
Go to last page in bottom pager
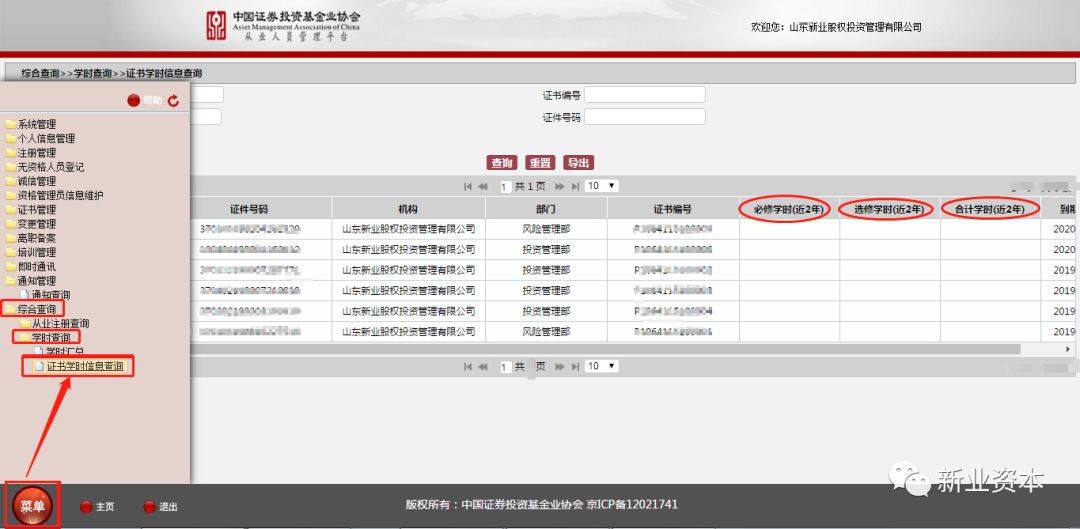[575, 367]
